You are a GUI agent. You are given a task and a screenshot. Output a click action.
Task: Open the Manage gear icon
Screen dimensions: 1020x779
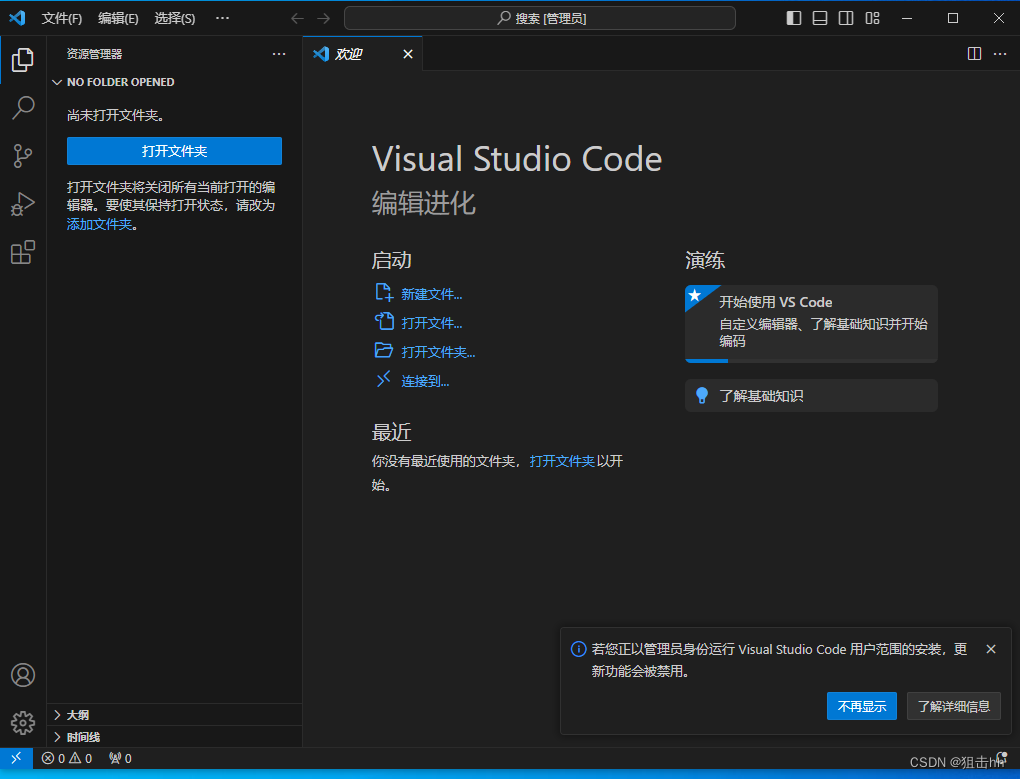tap(23, 722)
